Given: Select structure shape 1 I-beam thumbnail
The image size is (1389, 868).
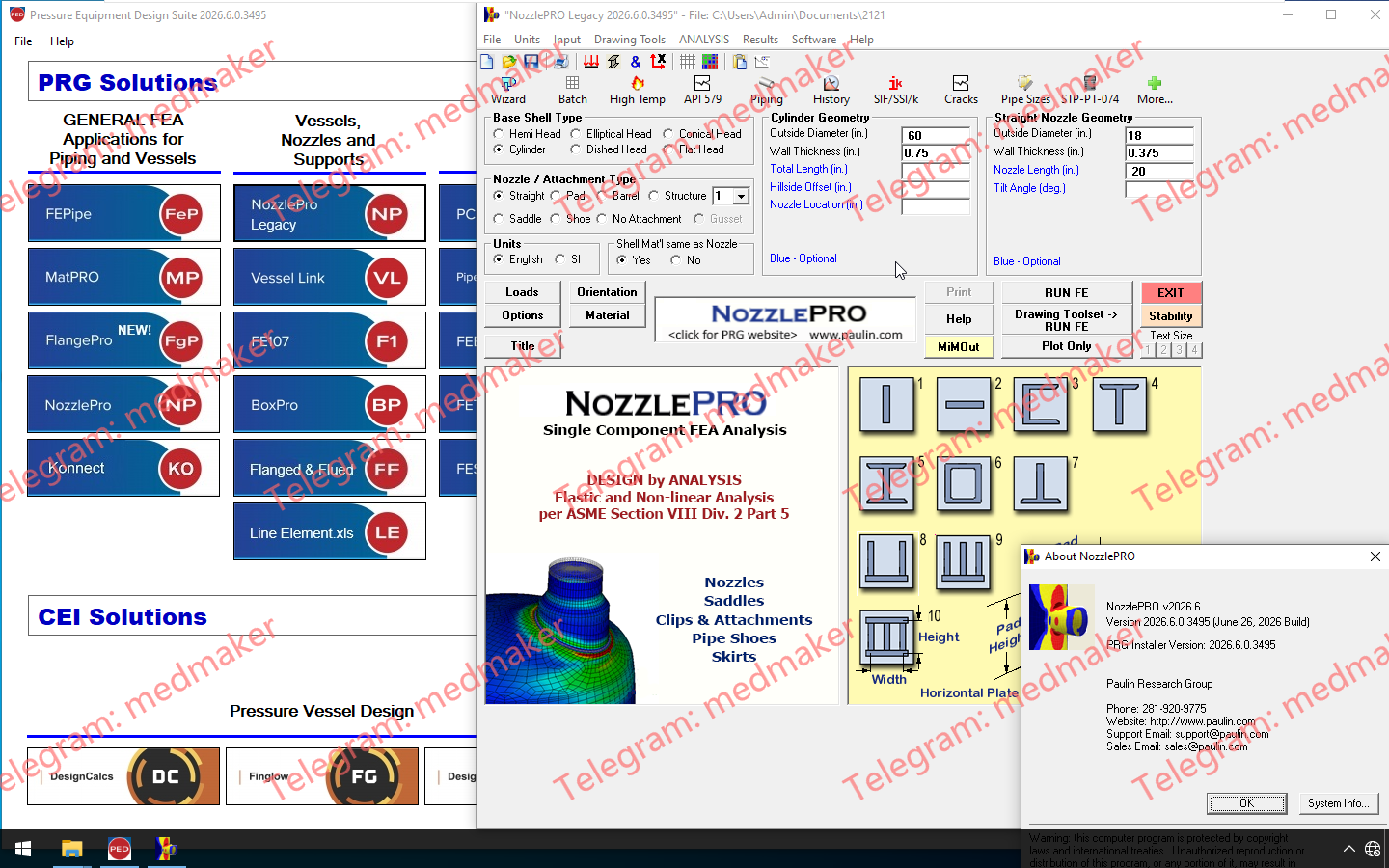Looking at the screenshot, I should 885,403.
